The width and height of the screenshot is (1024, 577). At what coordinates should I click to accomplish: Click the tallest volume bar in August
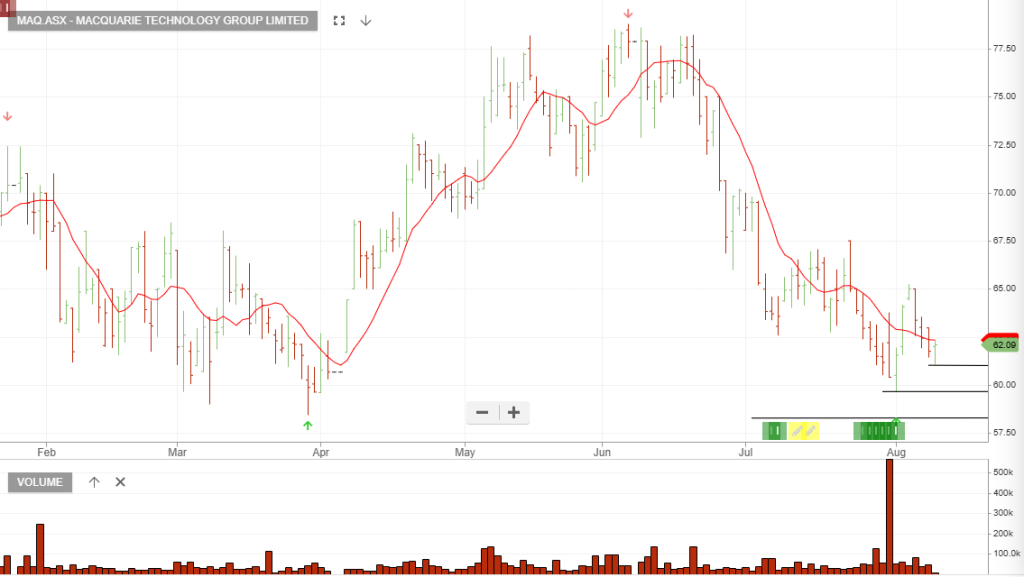coord(889,516)
